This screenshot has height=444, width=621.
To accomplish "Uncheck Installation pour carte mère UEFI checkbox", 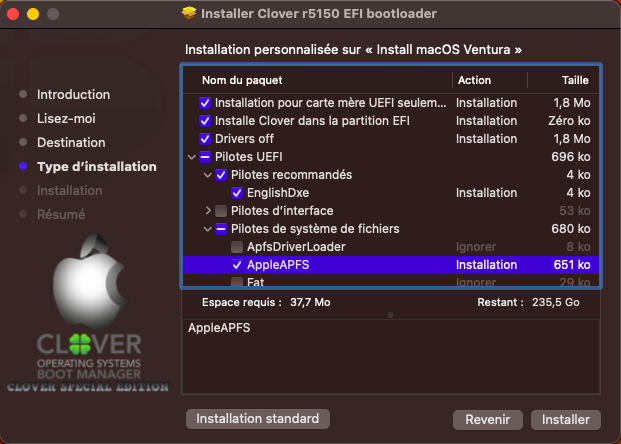I will click(205, 103).
